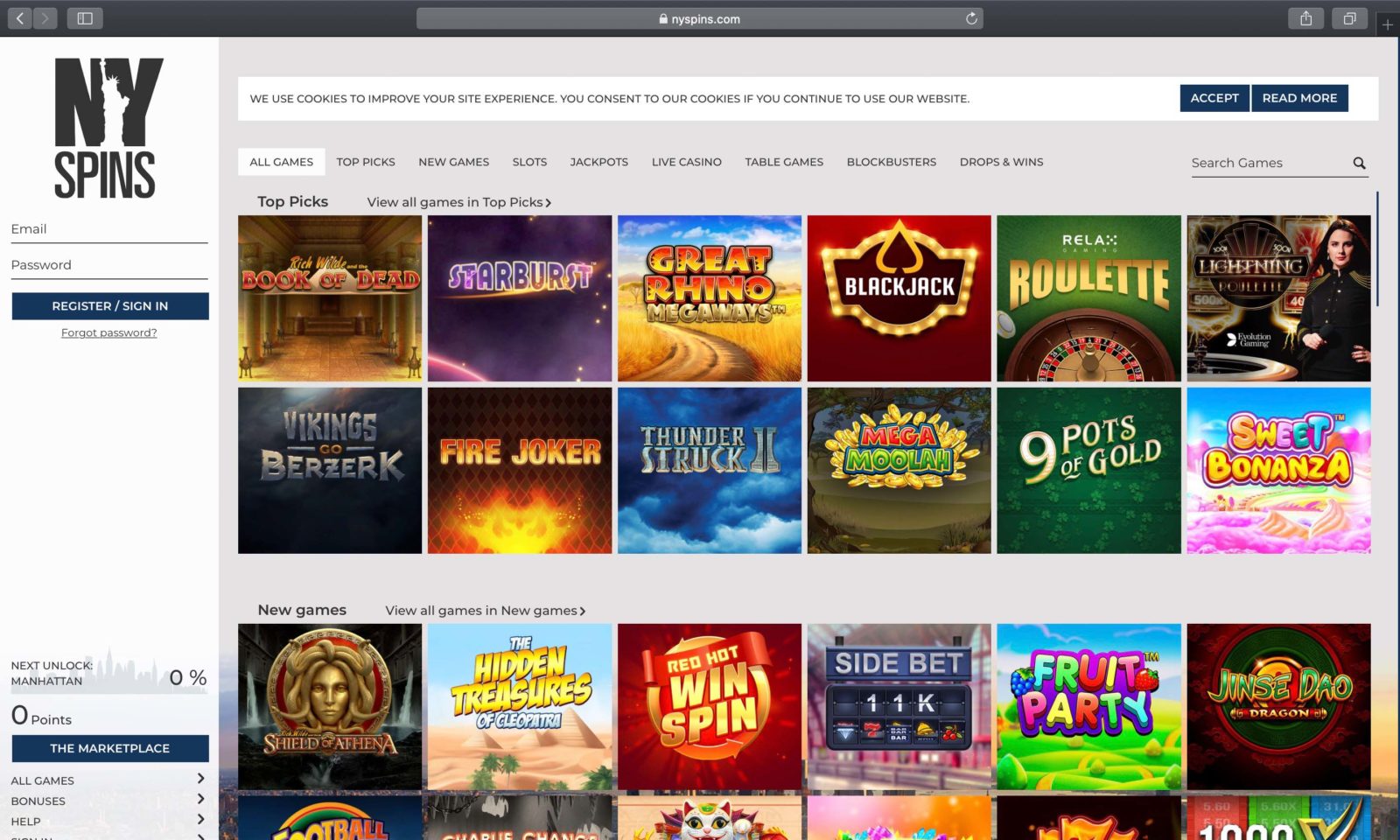Click the tab overview icon
This screenshot has height=840, width=1400.
1348,17
